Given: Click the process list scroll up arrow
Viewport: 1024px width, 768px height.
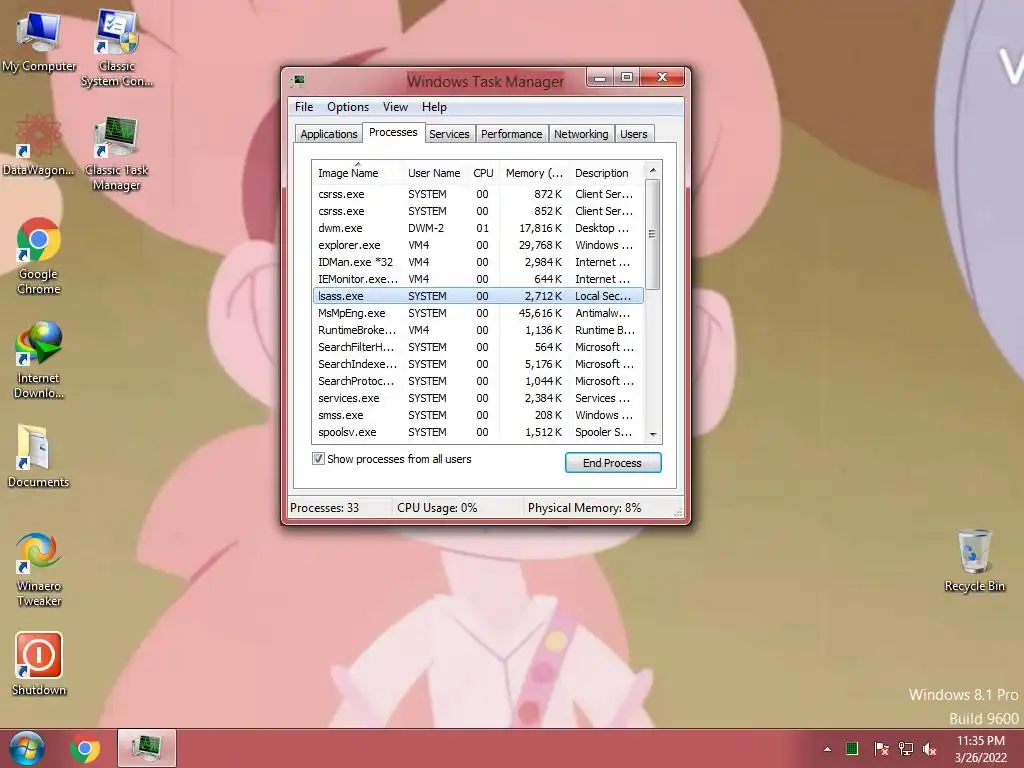Looking at the screenshot, I should (x=652, y=170).
